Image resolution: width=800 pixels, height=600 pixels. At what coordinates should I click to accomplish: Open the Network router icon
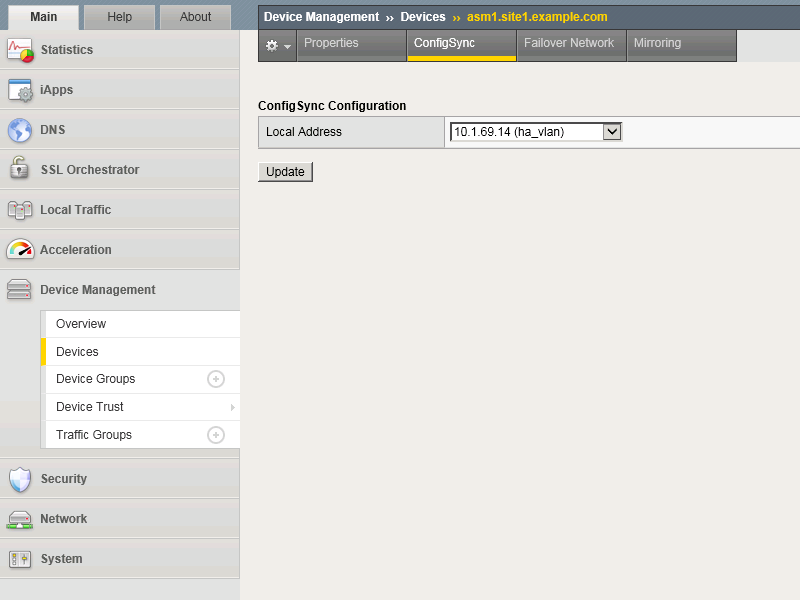(20, 519)
